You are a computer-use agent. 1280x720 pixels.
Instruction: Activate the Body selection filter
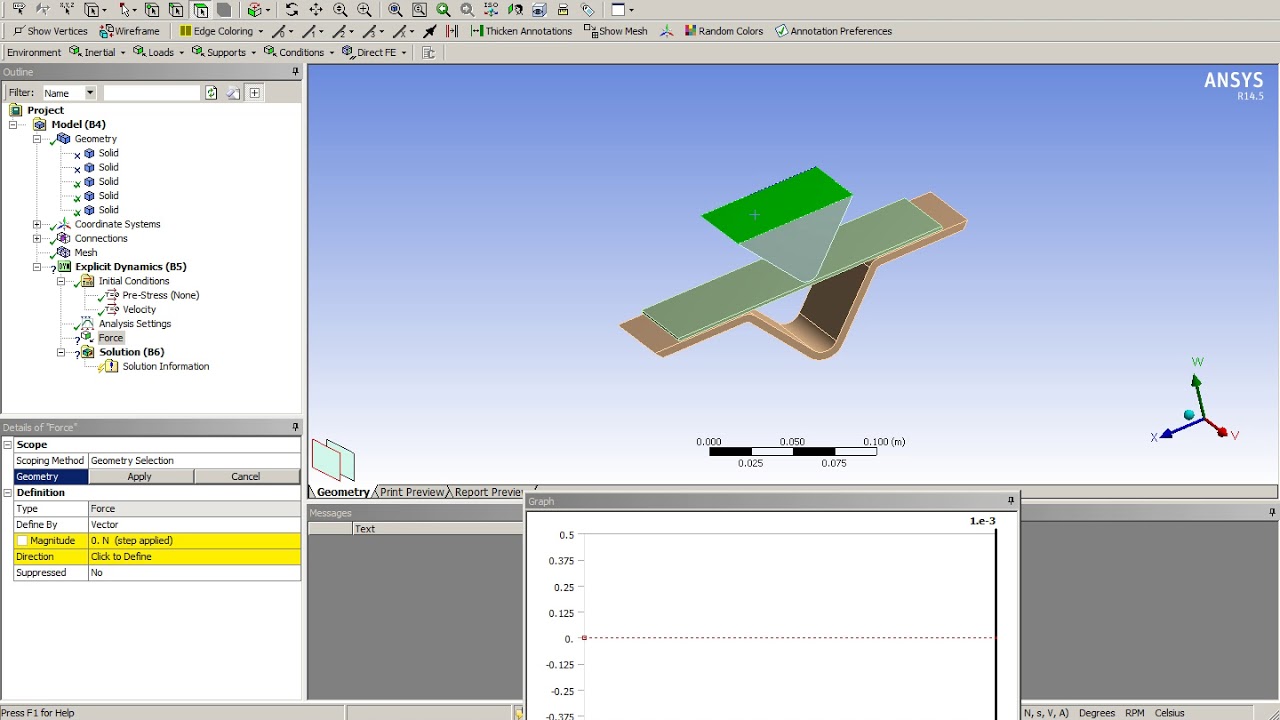224,9
